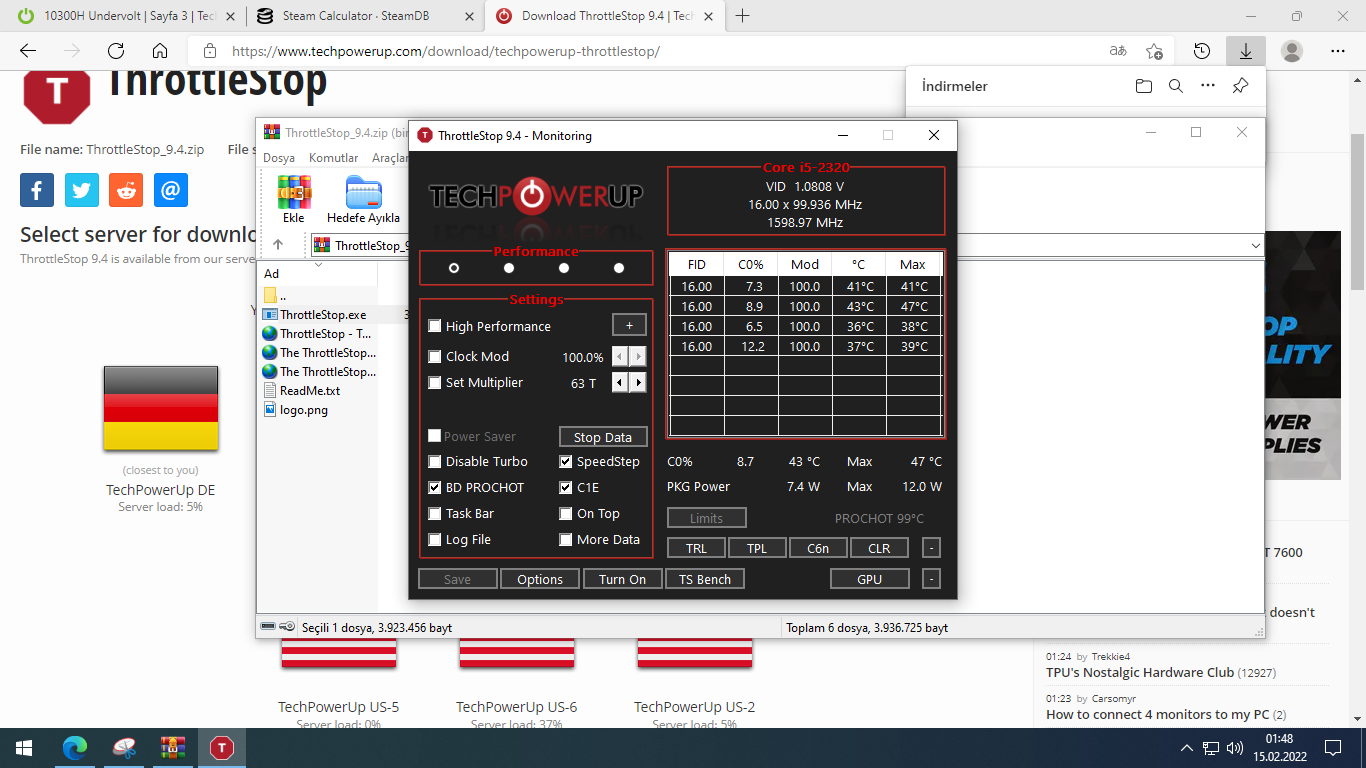Click the Twitter share icon
The width and height of the screenshot is (1366, 768).
pyautogui.click(x=82, y=190)
